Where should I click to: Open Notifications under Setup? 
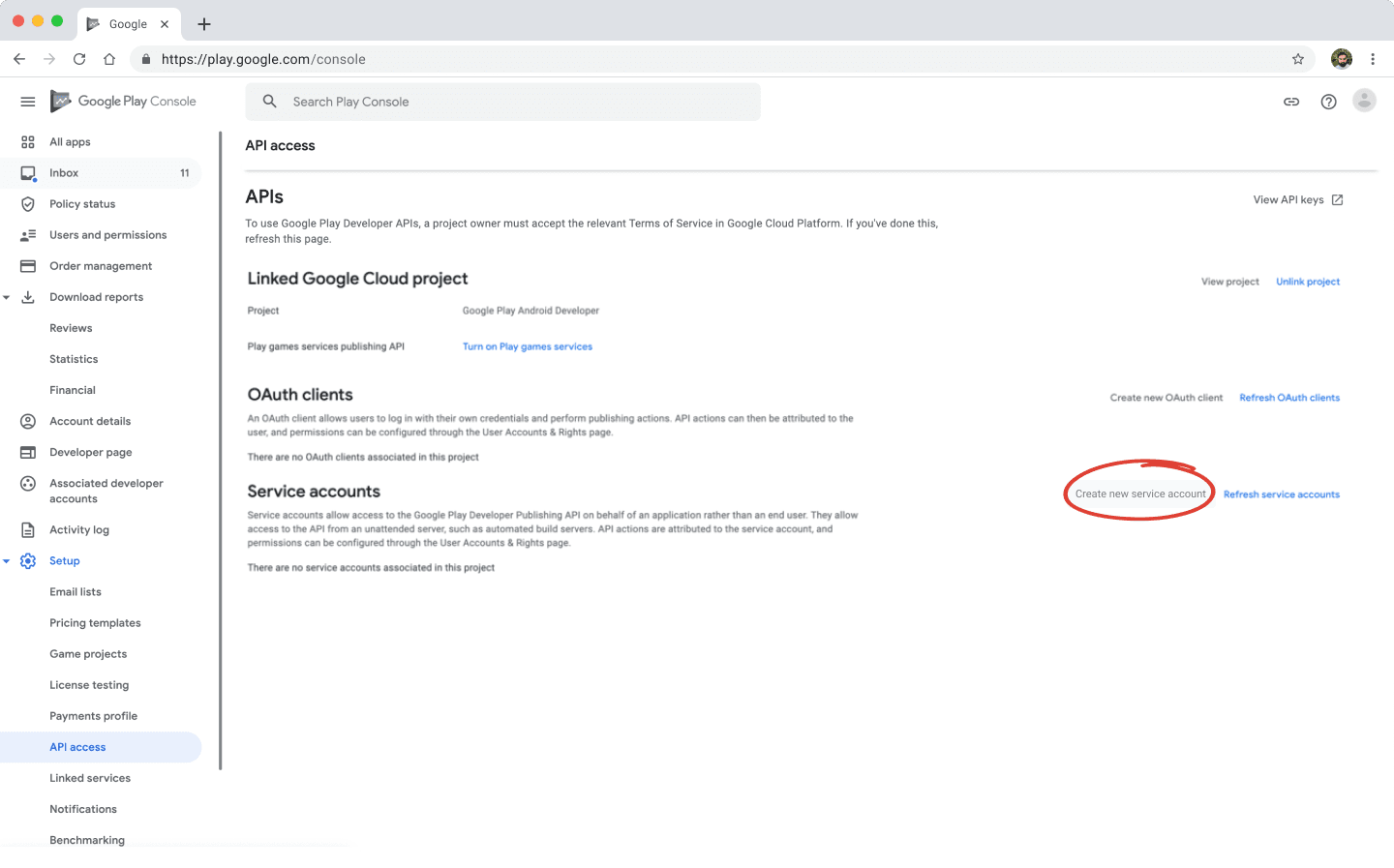(x=83, y=809)
